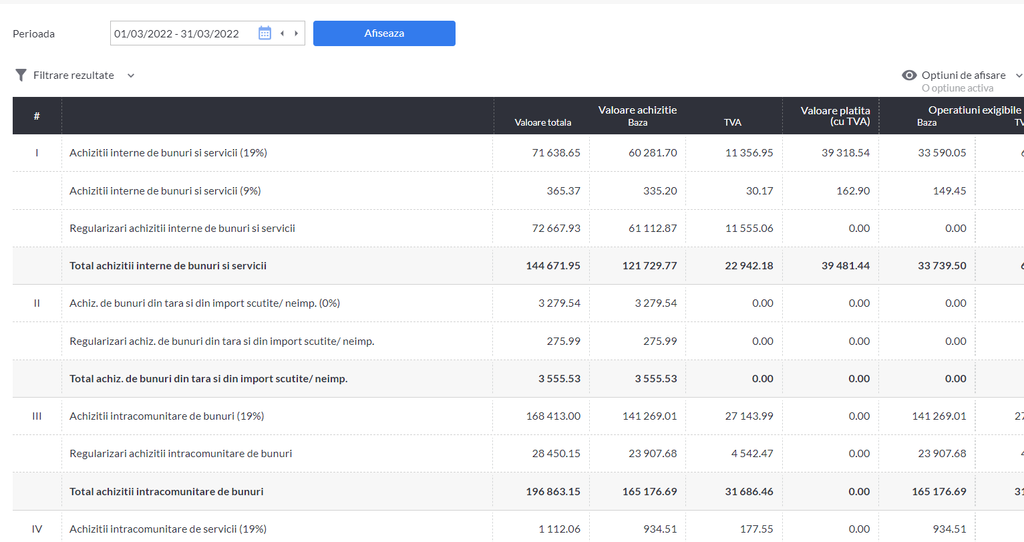Click value 72 667.93
Screen dimensions: 1024x542
coord(556,229)
